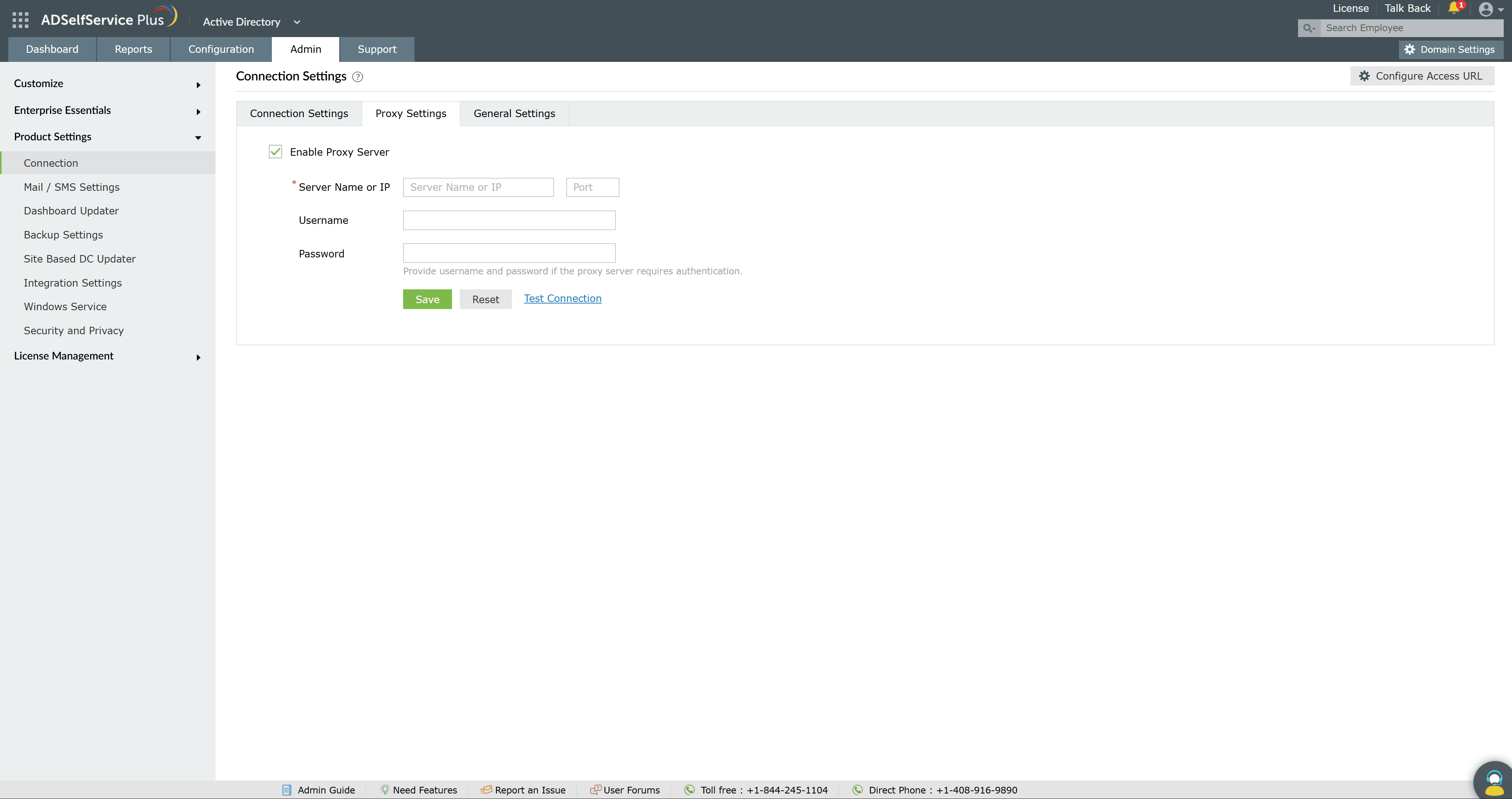The height and width of the screenshot is (799, 1512).
Task: Switch to the General Settings sub-tab
Action: pyautogui.click(x=514, y=114)
